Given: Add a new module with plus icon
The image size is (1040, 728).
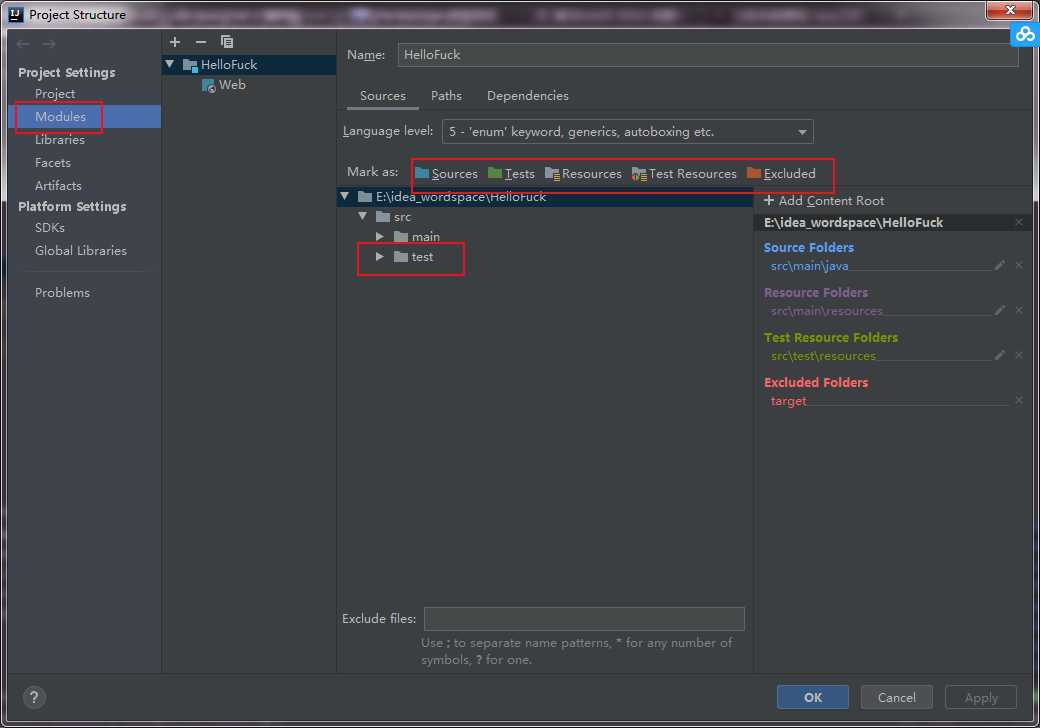Looking at the screenshot, I should click(175, 42).
